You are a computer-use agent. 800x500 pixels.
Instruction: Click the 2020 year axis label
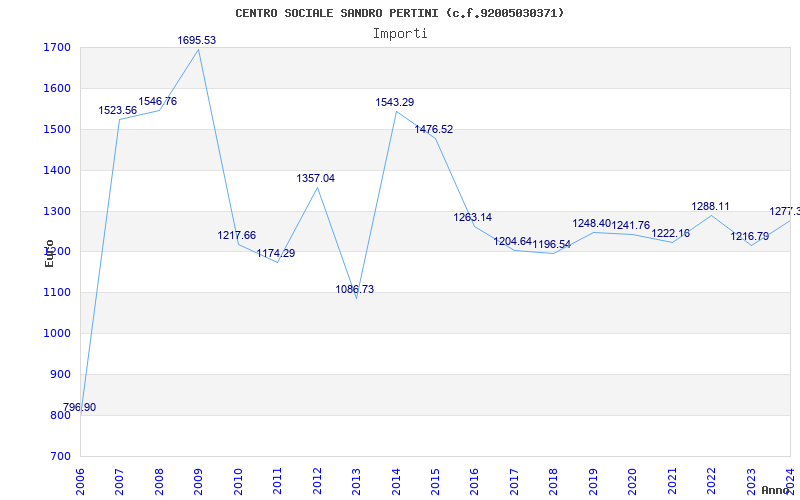[633, 482]
